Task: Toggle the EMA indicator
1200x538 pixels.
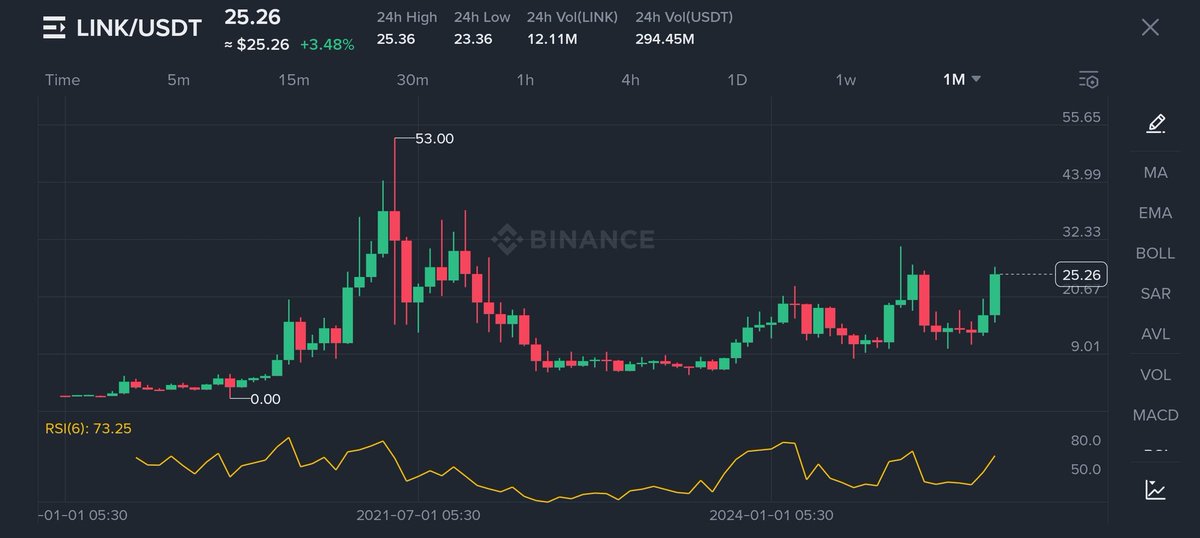Action: 1156,213
